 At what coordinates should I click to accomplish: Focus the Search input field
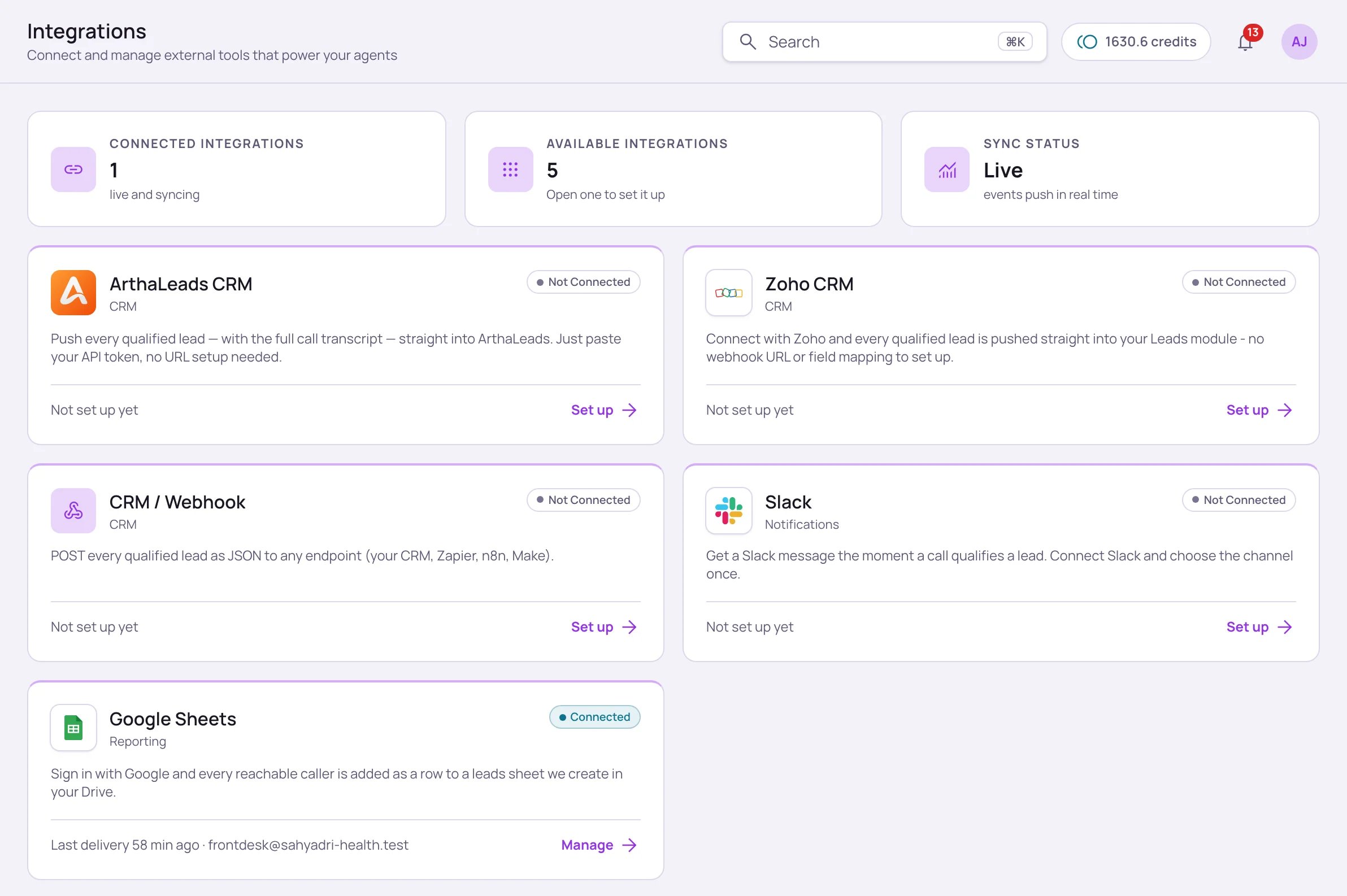pos(884,42)
